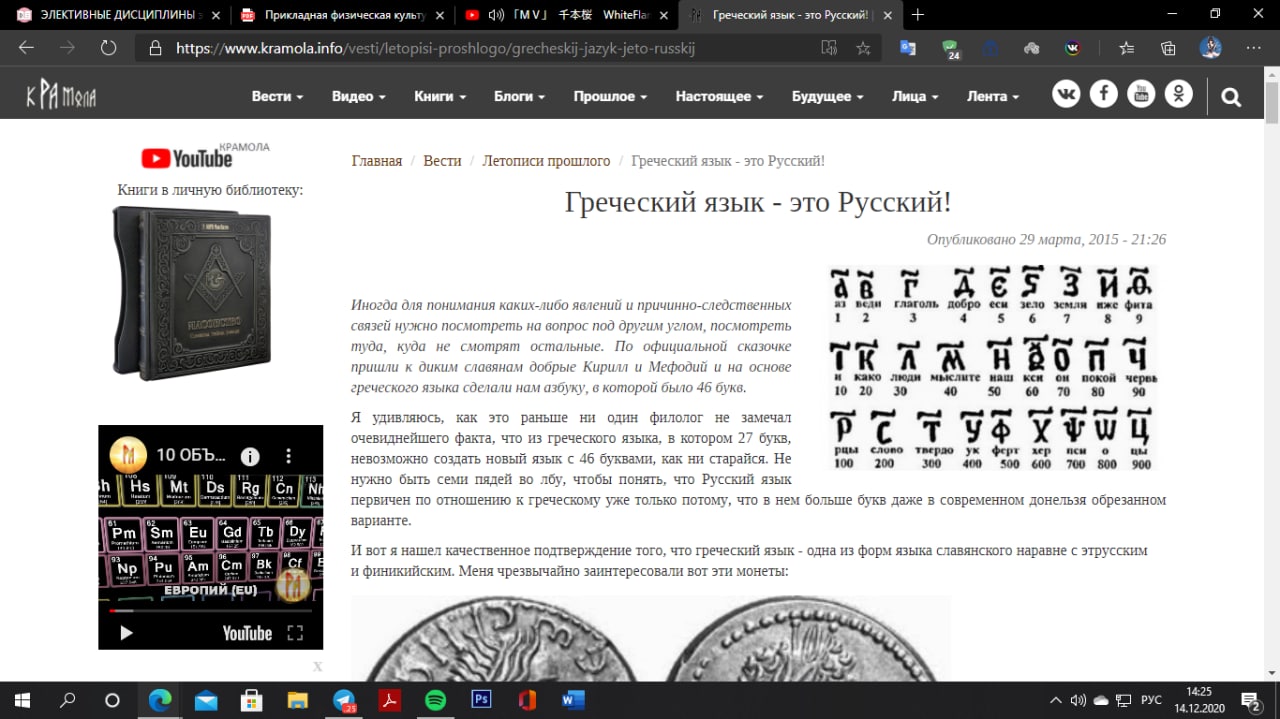
Task: Visit Kramola Facebook page icon
Action: pos(1103,94)
